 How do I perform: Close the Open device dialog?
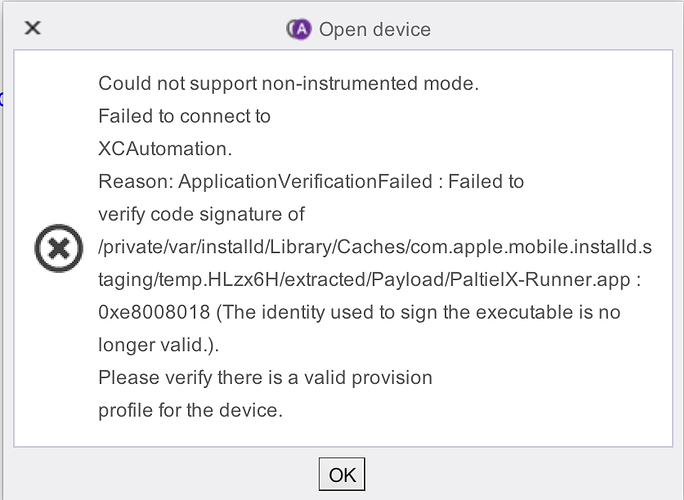tap(33, 28)
